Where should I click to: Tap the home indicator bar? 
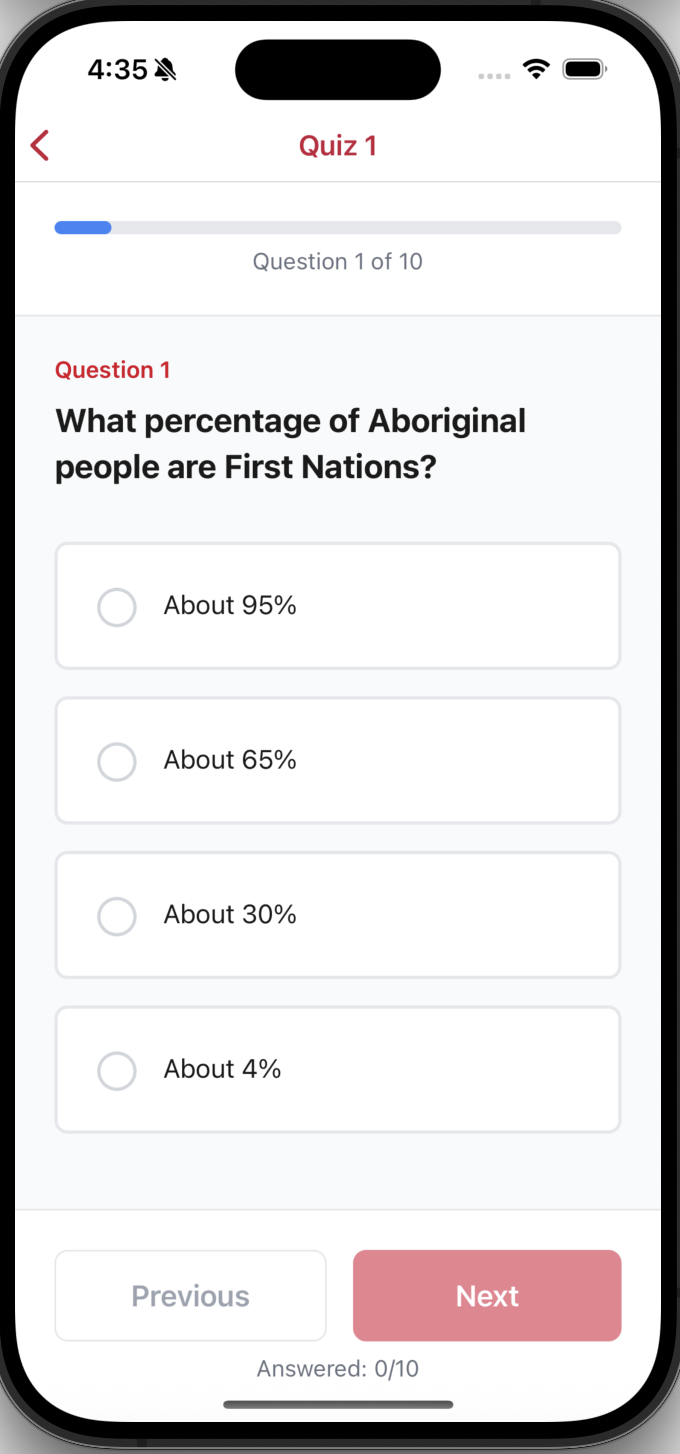337,1404
